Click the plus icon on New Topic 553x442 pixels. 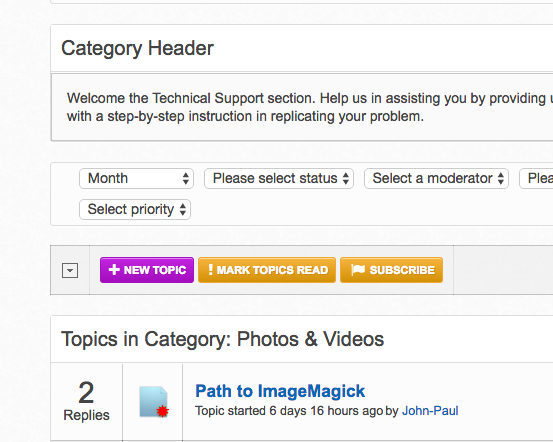coord(114,270)
